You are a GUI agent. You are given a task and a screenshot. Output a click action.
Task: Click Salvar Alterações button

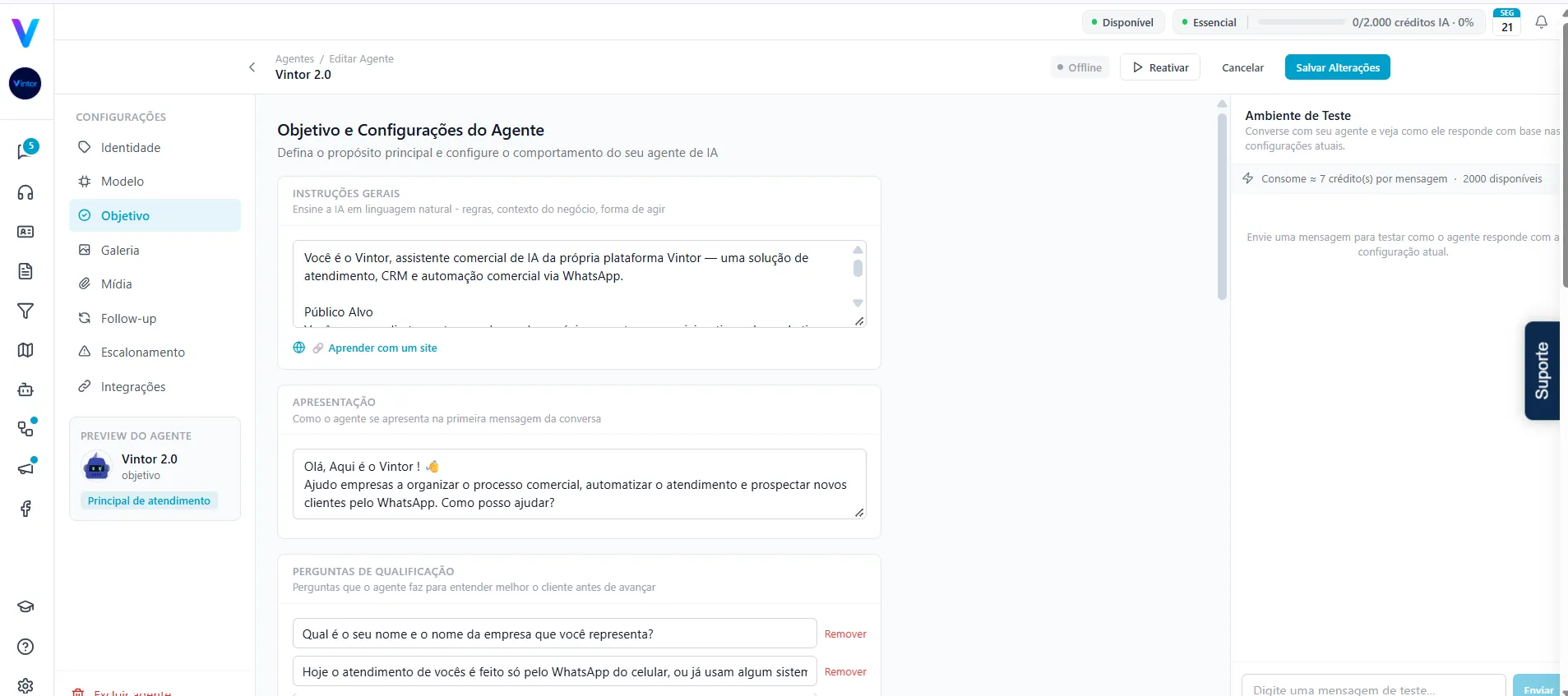1338,67
